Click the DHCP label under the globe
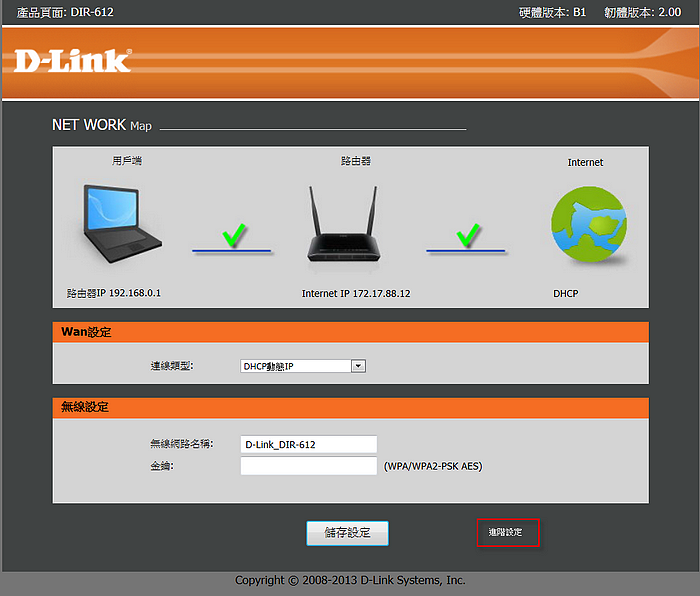Image resolution: width=700 pixels, height=596 pixels. coord(566,294)
